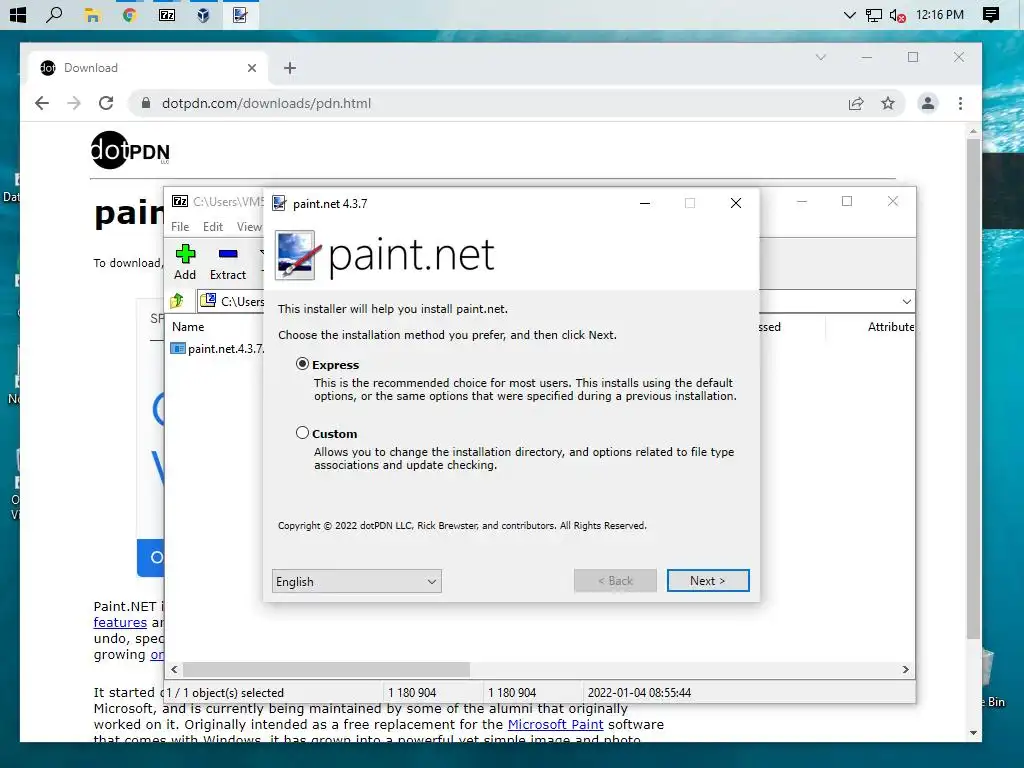Image resolution: width=1024 pixels, height=768 pixels.
Task: Click the Next button in installer
Action: click(x=708, y=581)
